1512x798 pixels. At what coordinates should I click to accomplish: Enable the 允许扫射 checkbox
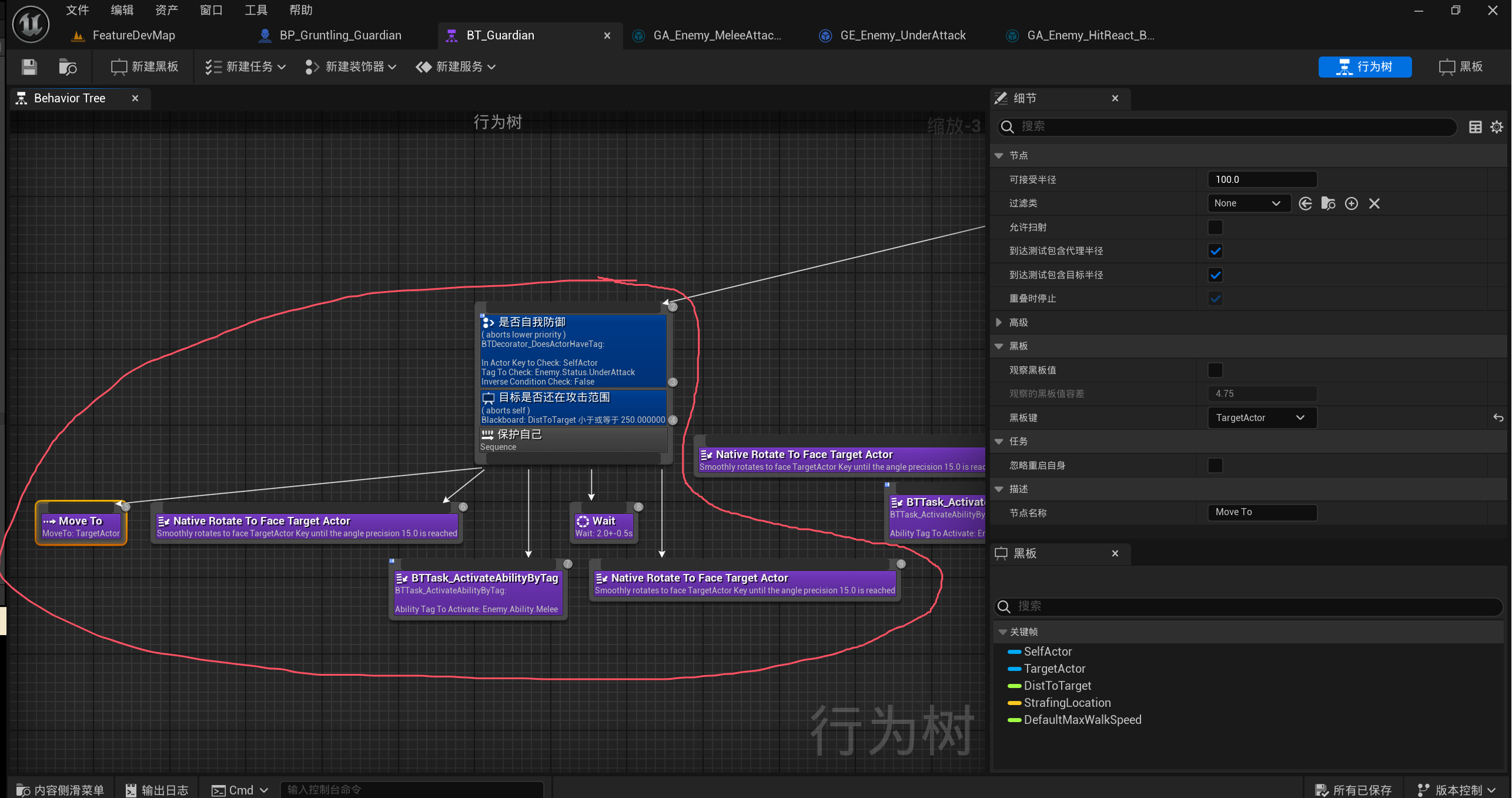(x=1215, y=227)
